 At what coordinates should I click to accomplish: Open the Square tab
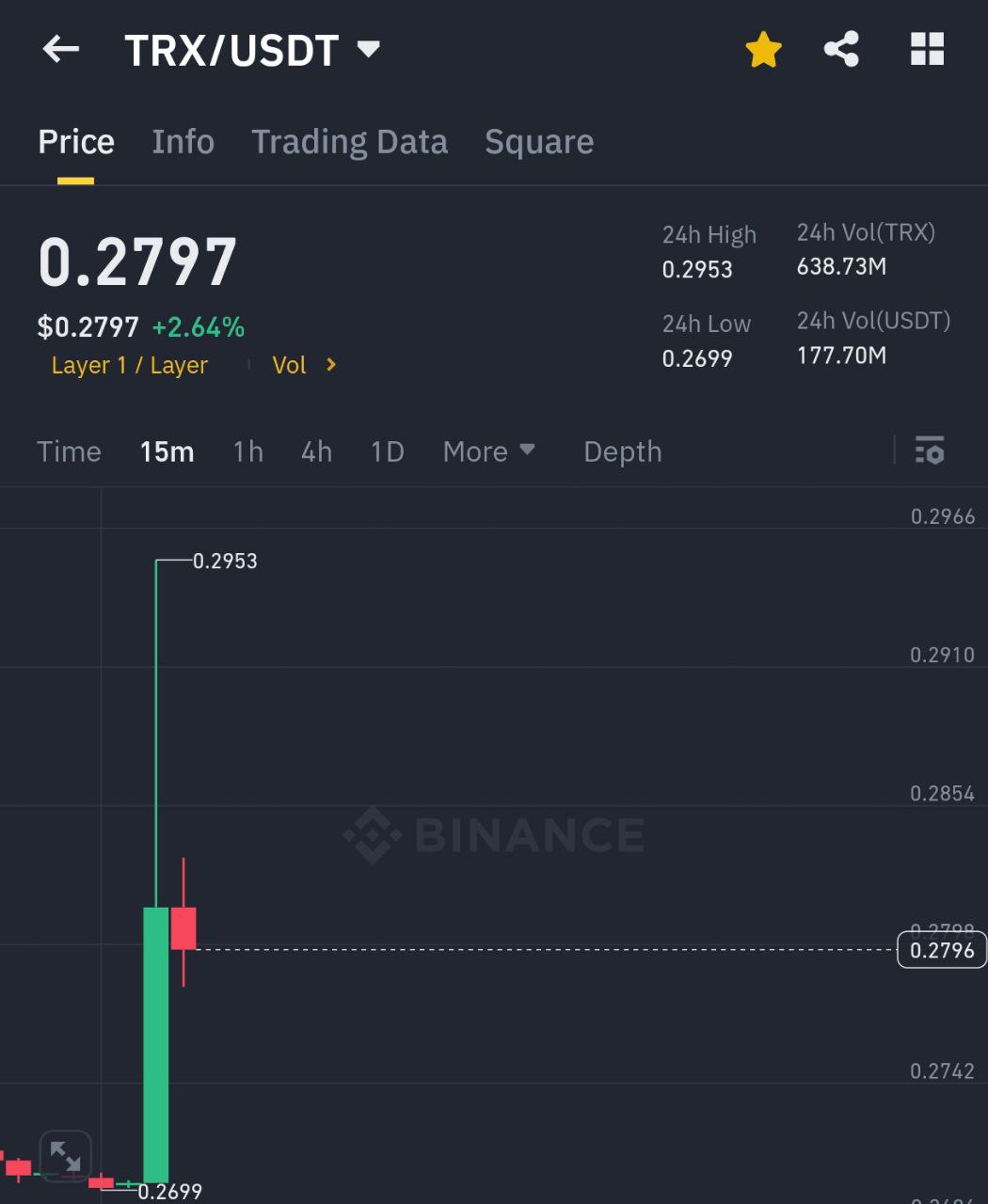tap(539, 142)
